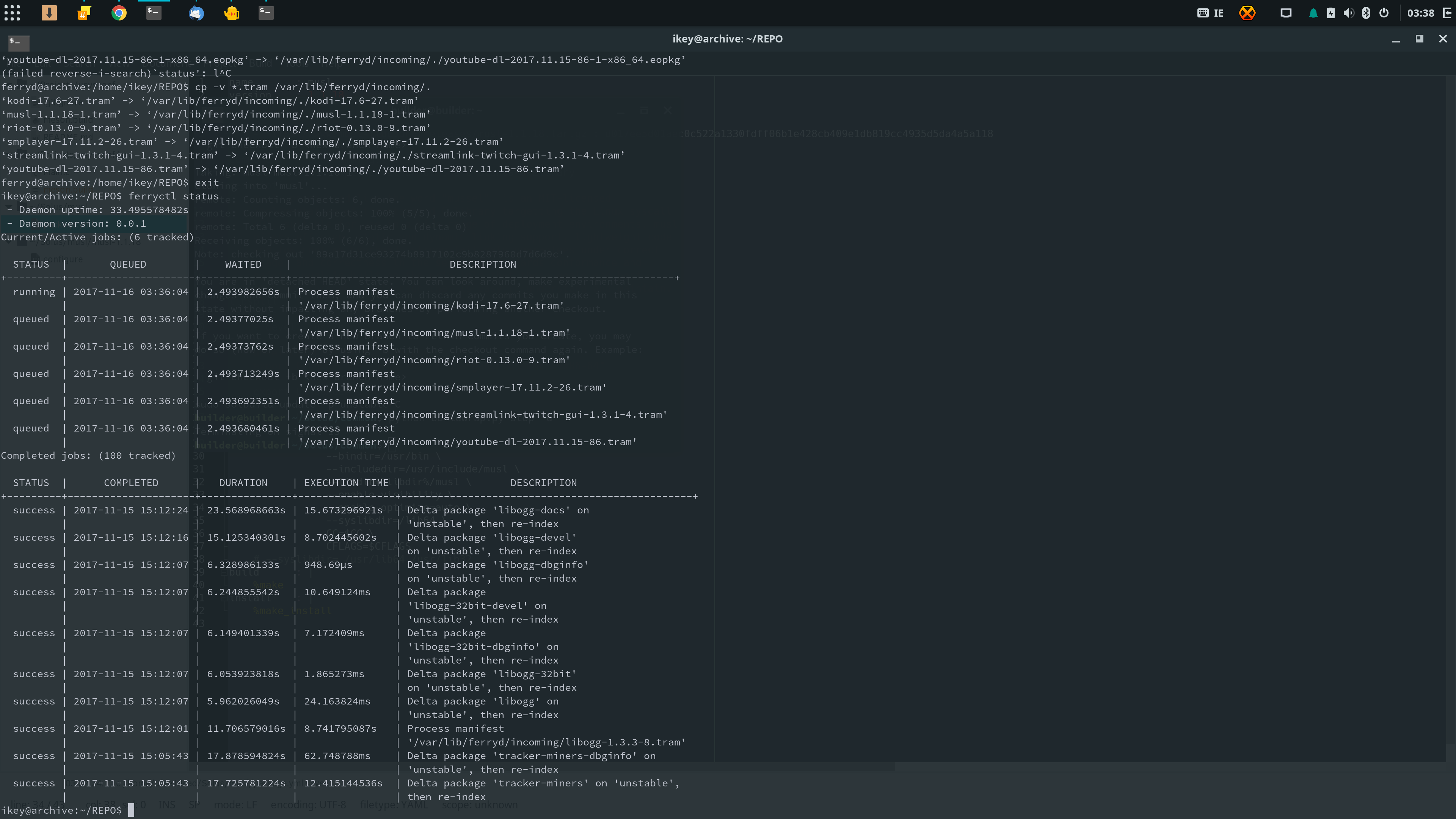Viewport: 1456px width, 819px height.
Task: Click the QUEUED column header
Action: click(x=128, y=264)
